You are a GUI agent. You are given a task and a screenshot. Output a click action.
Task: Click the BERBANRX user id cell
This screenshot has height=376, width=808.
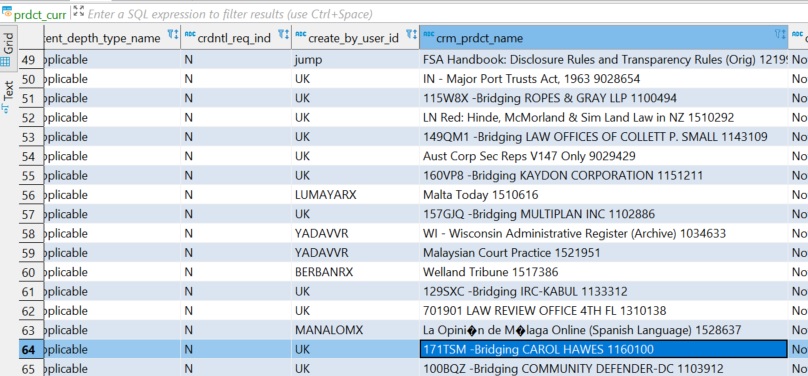(355, 272)
